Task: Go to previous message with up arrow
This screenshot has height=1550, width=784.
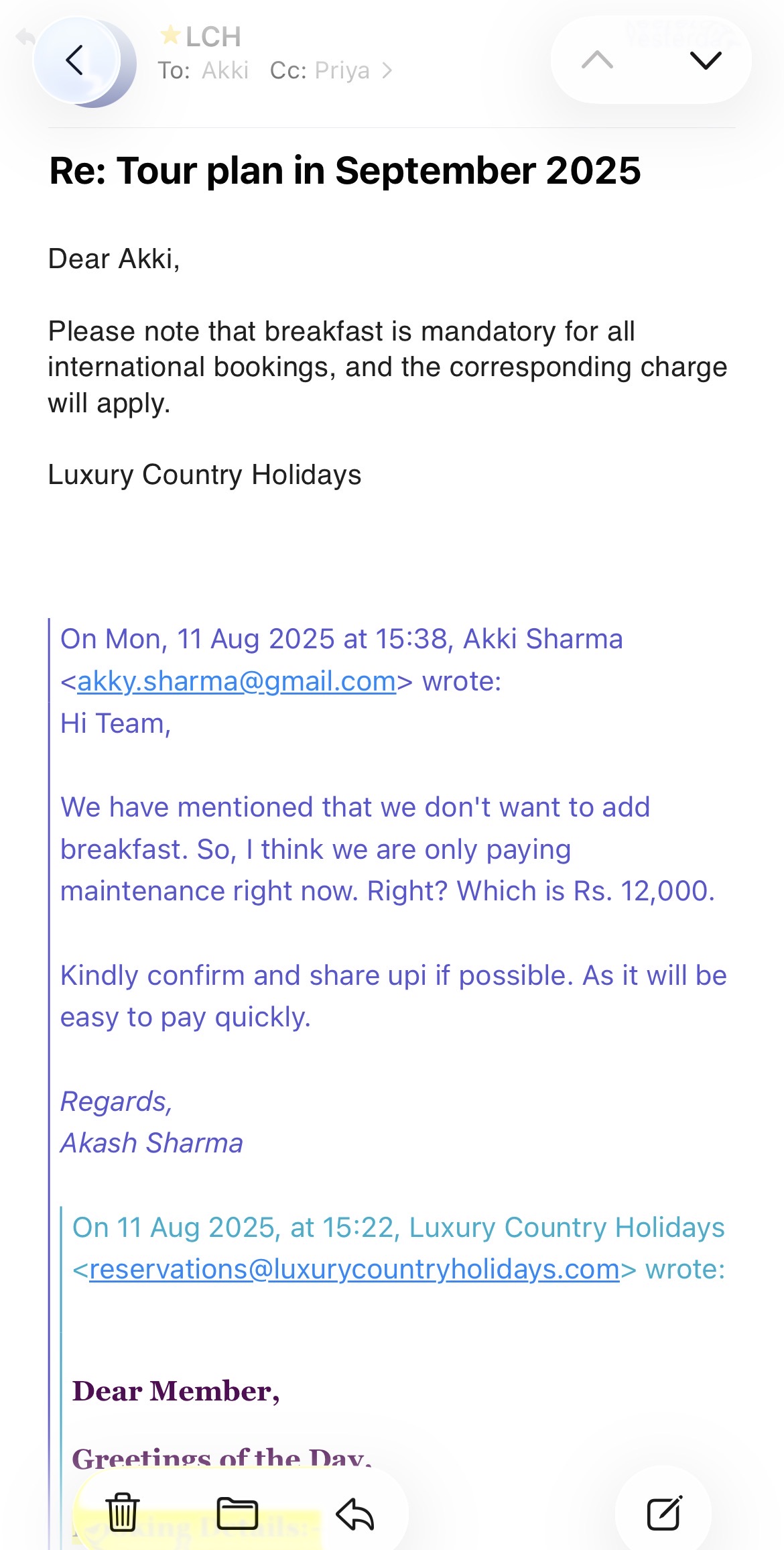Action: (597, 60)
